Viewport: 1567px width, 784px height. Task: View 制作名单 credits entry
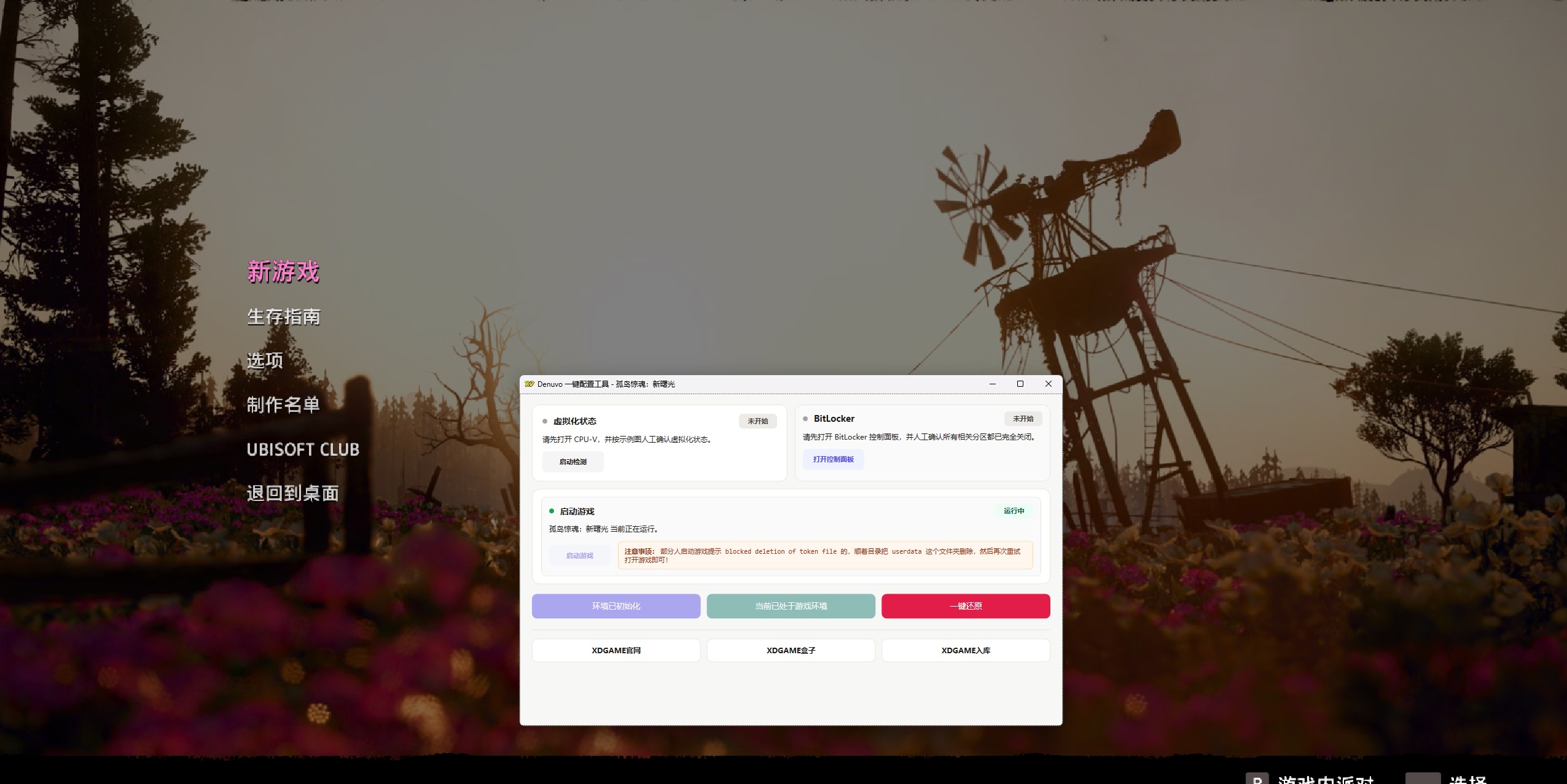click(283, 405)
